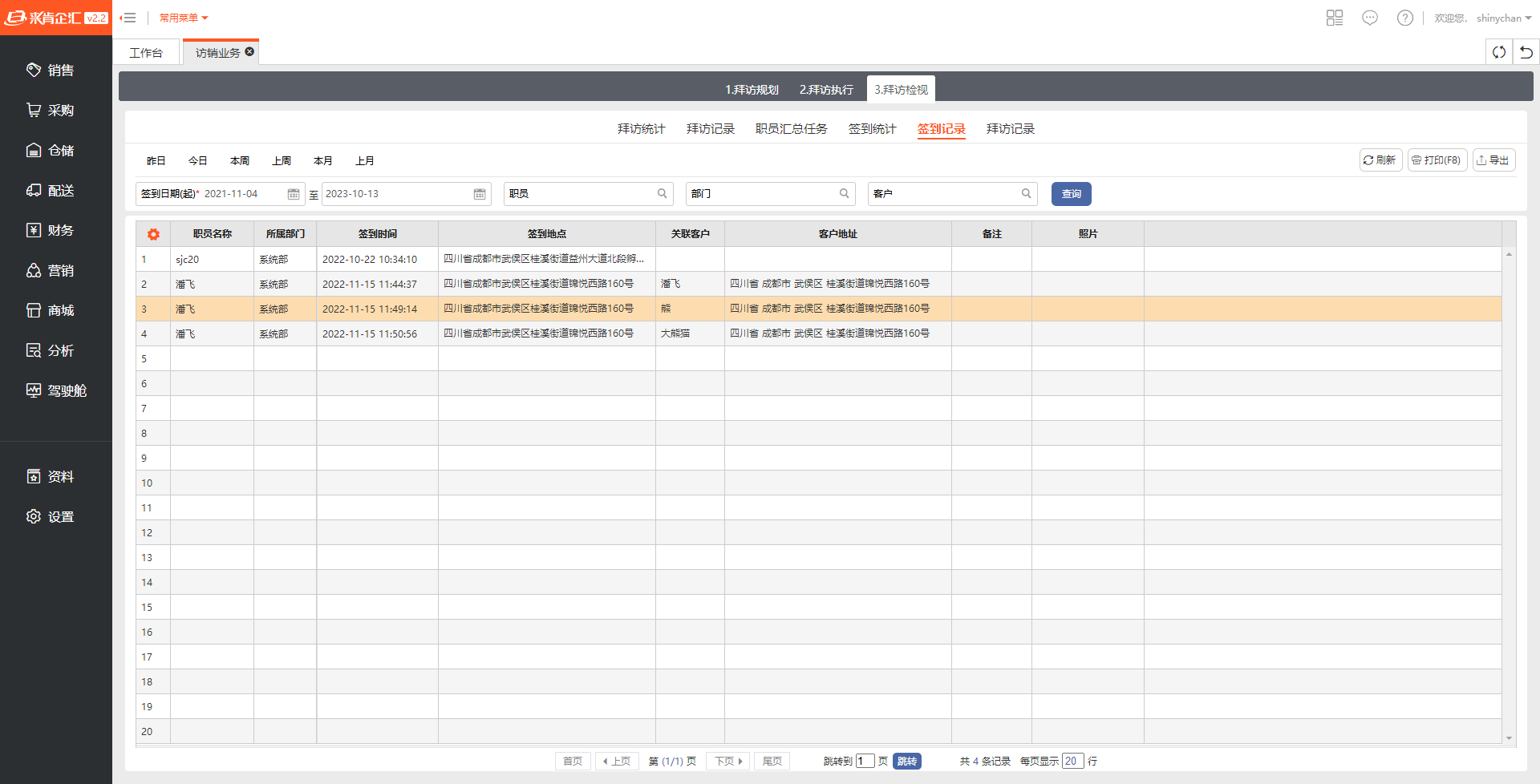Screen dimensions: 1540x784
Task: Click the 签到日期(起) start date field
Action: coord(221,194)
